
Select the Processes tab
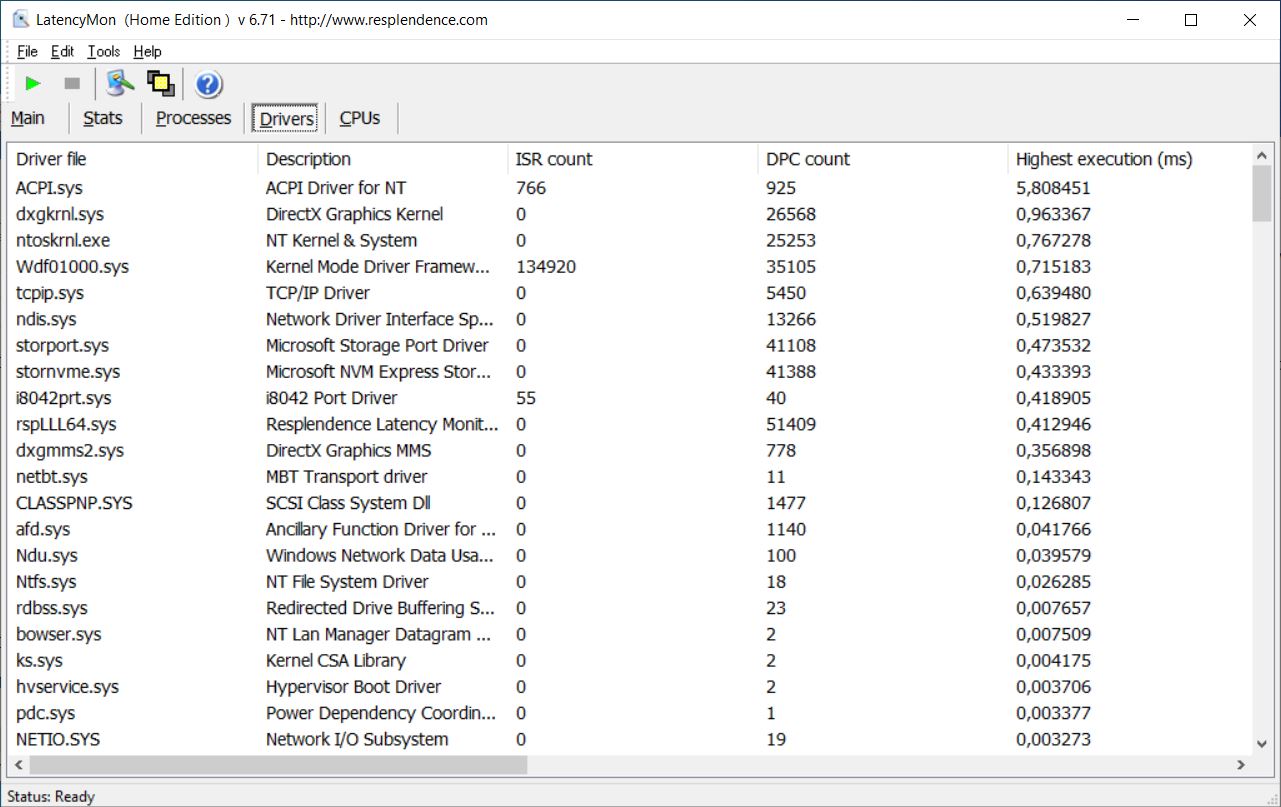193,118
